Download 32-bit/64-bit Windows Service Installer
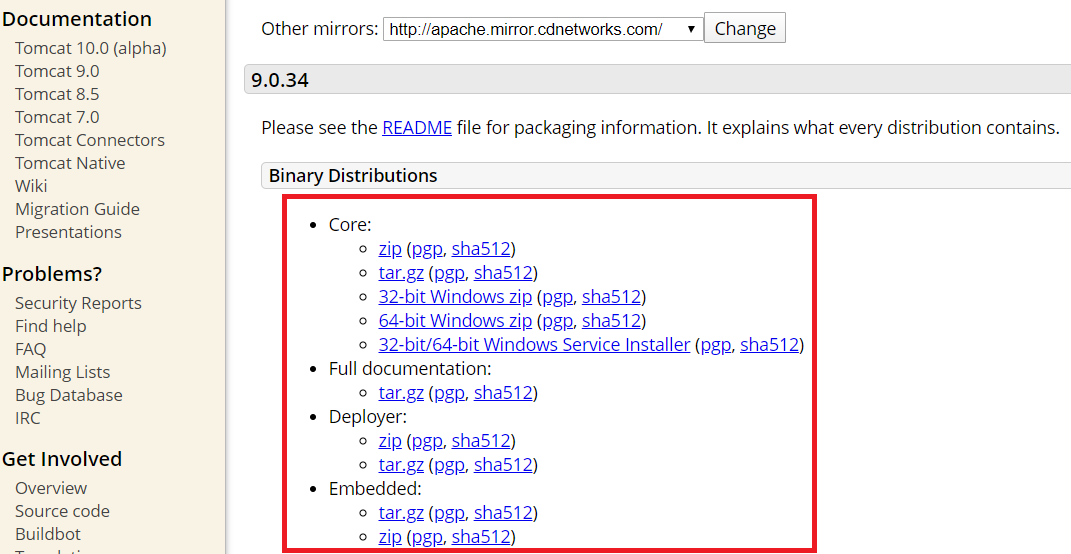This screenshot has height=554, width=1071. [x=534, y=345]
